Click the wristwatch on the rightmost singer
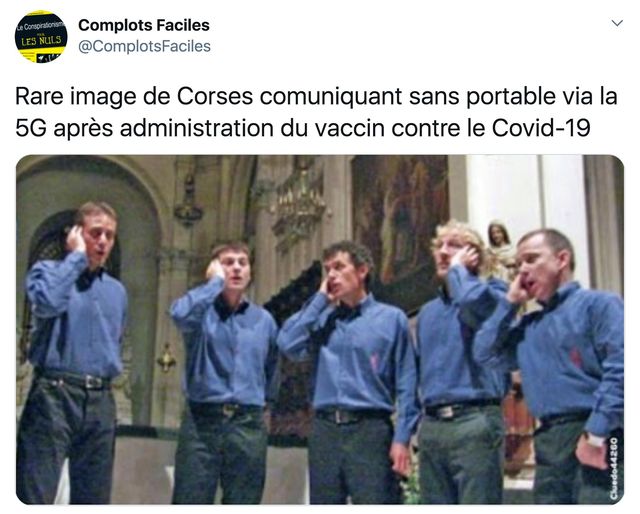This screenshot has height=514, width=640. click(596, 441)
